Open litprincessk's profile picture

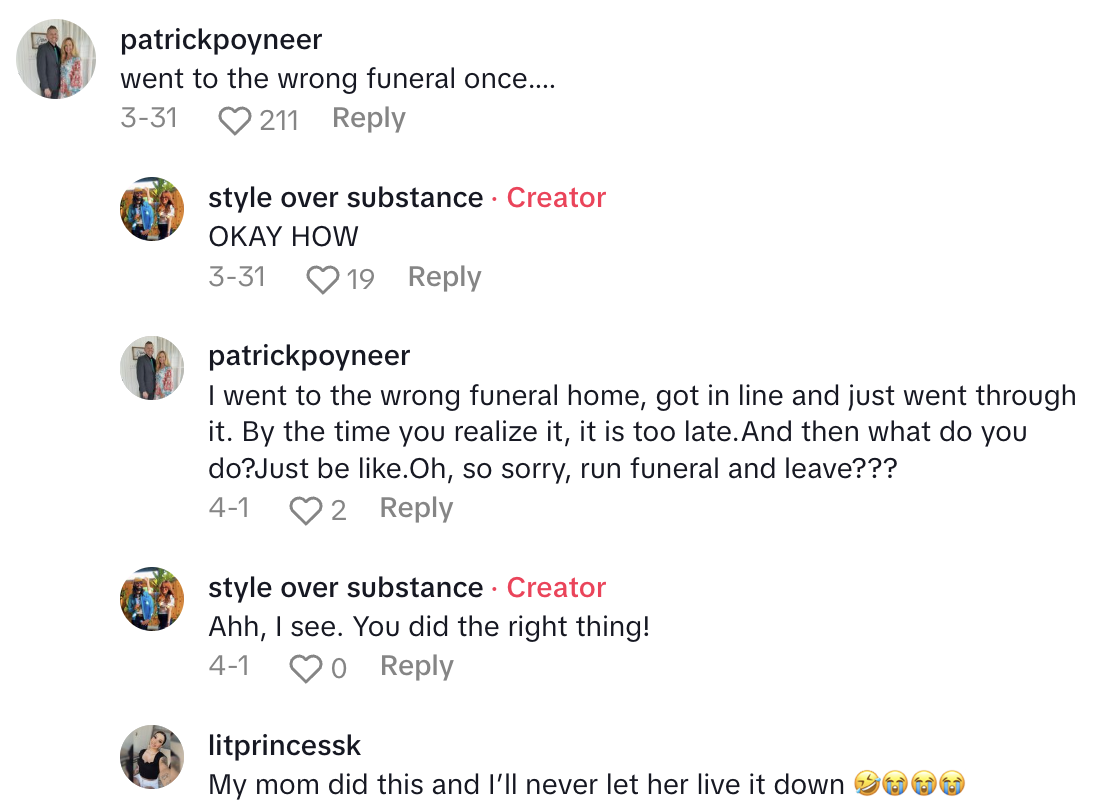[152, 758]
